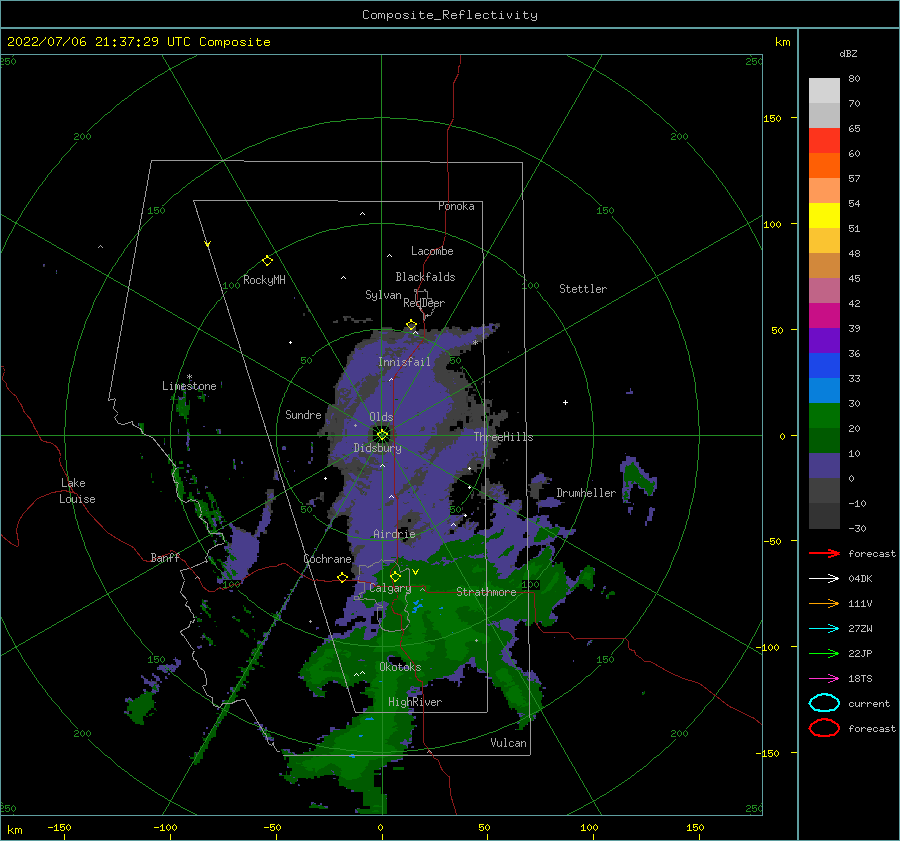Click the red 'forecast' oval legend icon

click(x=824, y=728)
